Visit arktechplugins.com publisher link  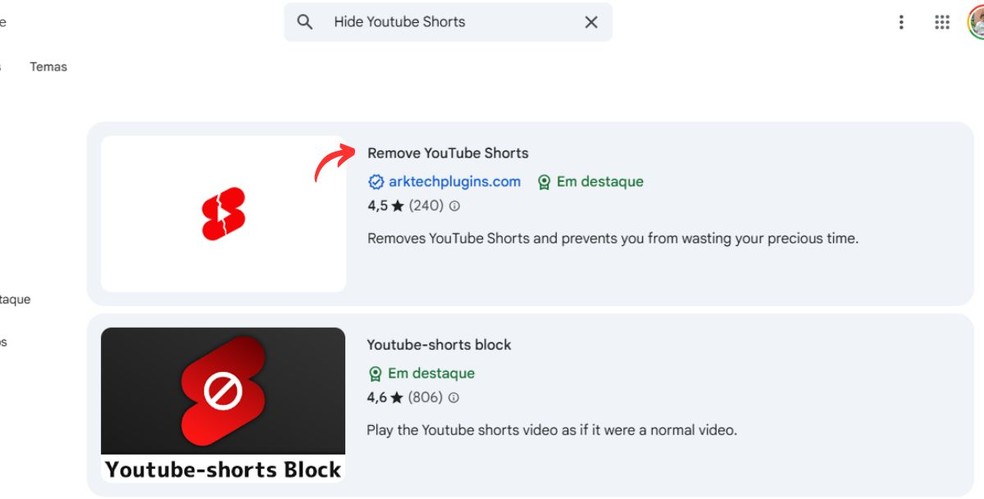tap(455, 181)
